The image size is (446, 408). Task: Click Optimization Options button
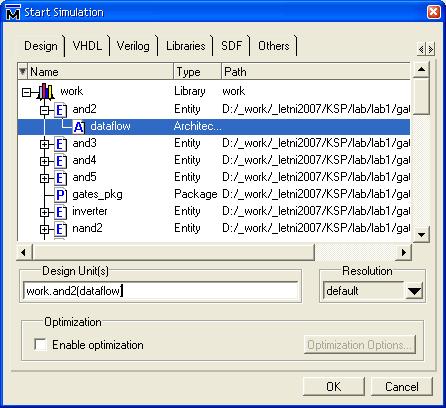(359, 345)
